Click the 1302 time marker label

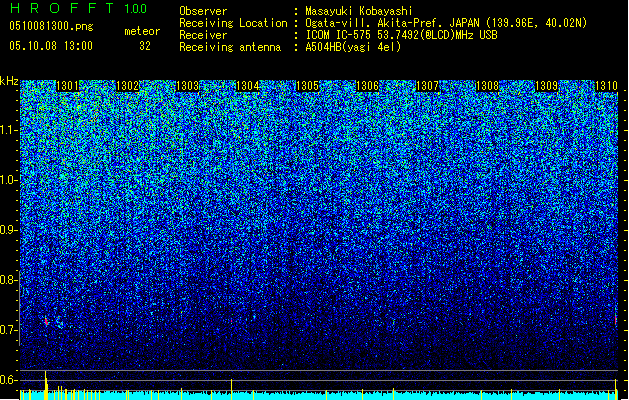click(x=127, y=86)
